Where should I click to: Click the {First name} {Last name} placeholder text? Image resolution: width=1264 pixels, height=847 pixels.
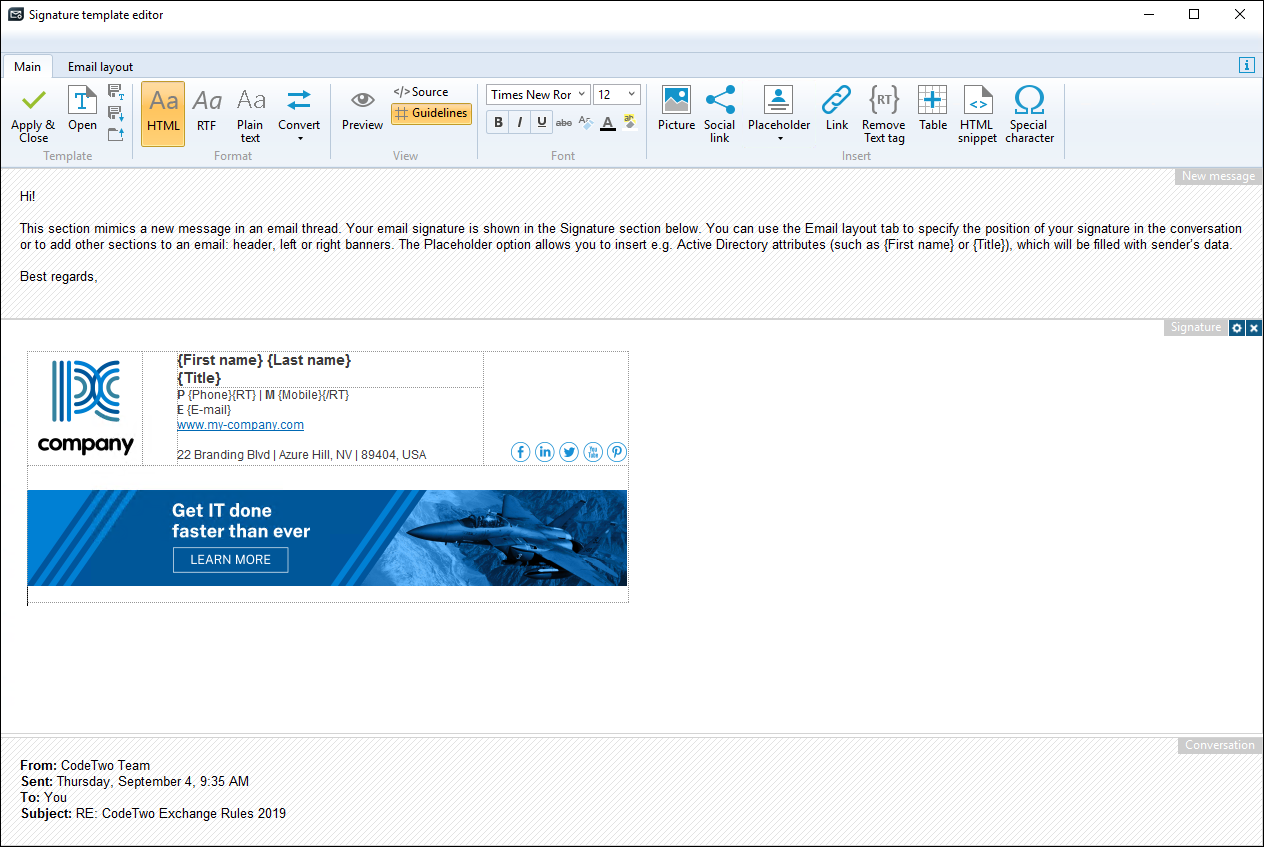[x=264, y=360]
